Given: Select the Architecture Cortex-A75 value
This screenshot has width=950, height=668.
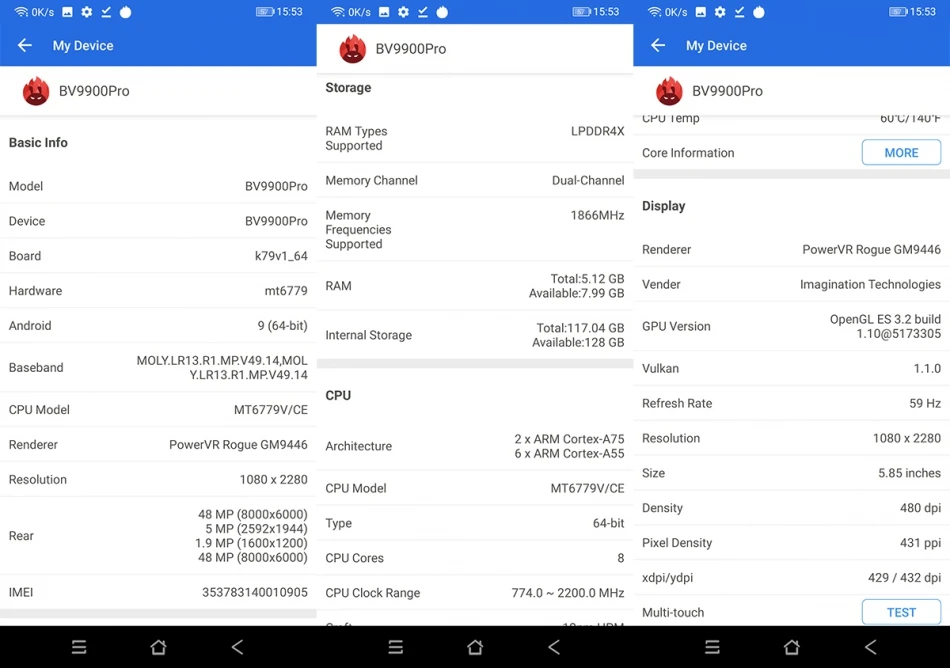Looking at the screenshot, I should [570, 439].
